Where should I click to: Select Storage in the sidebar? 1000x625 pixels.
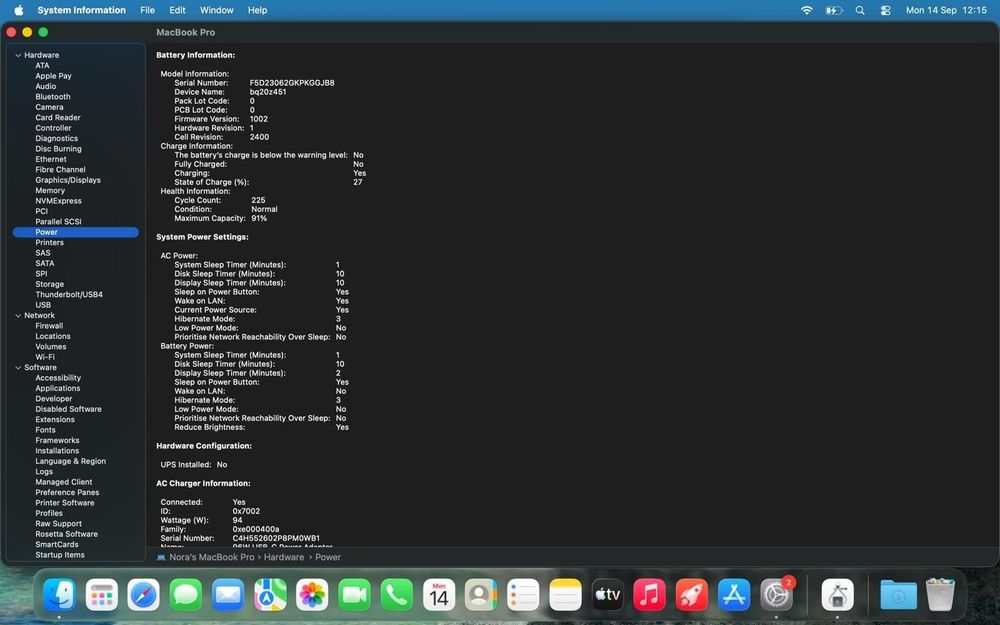click(x=50, y=284)
